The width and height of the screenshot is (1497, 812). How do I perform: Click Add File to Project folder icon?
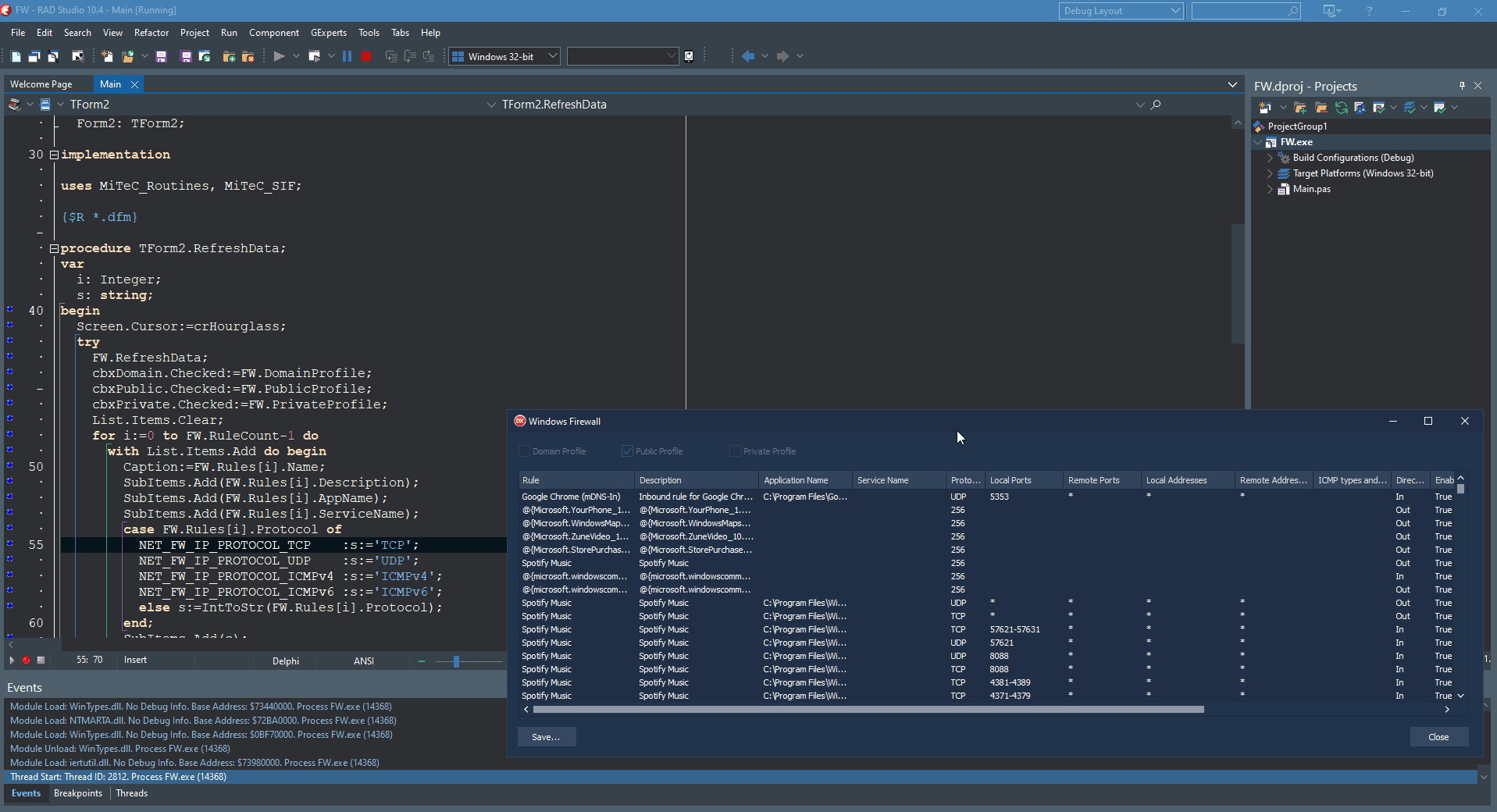[x=229, y=56]
